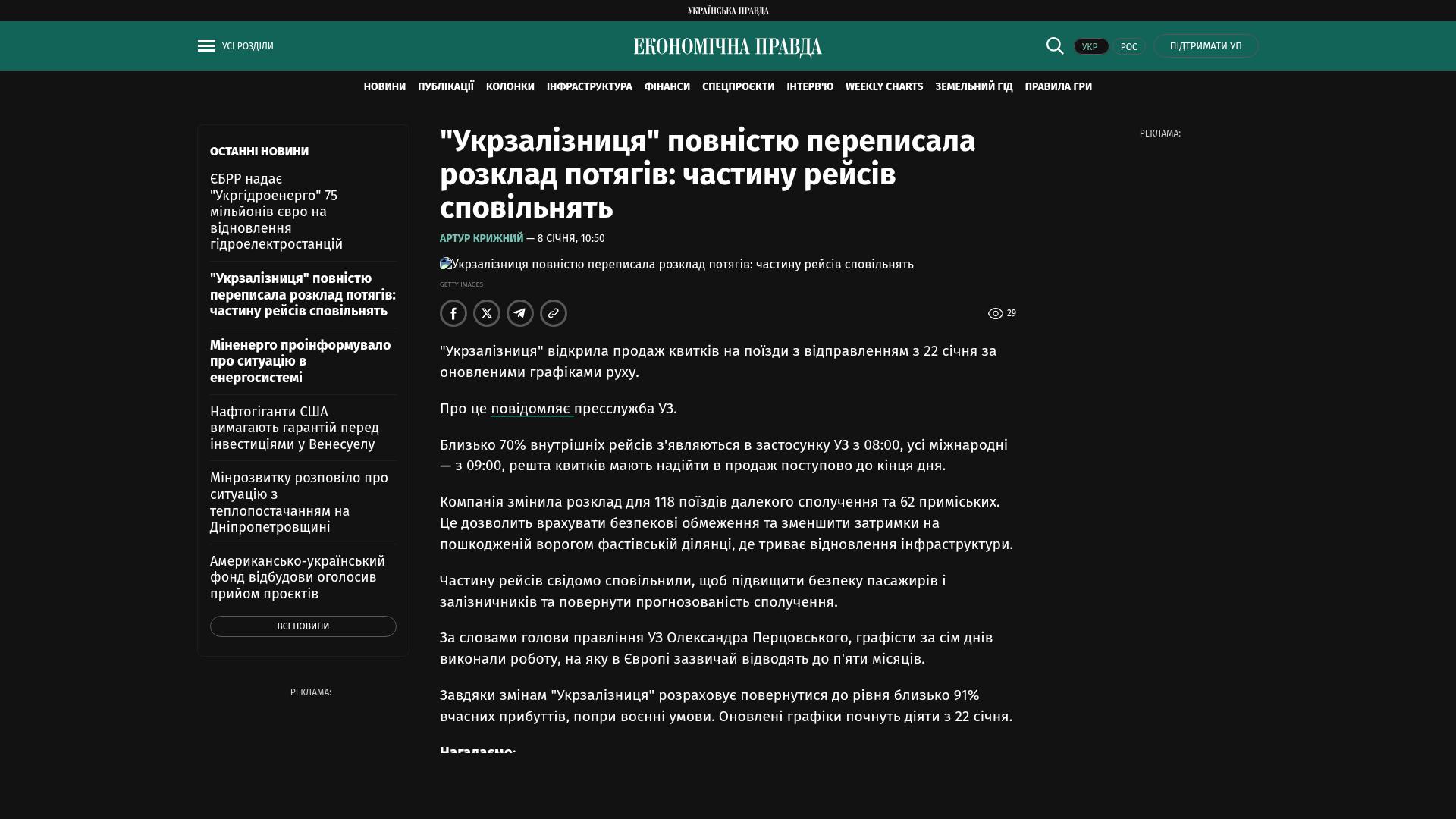Follow the повідомляє link in article
This screenshot has width=1456, height=819.
(x=531, y=409)
